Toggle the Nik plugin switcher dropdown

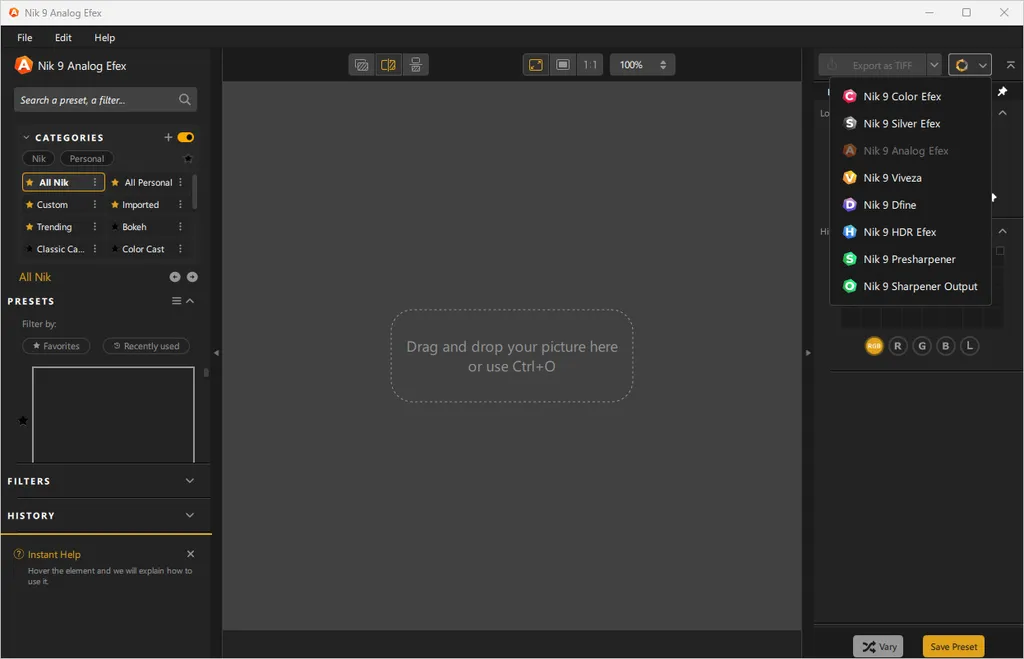(970, 65)
